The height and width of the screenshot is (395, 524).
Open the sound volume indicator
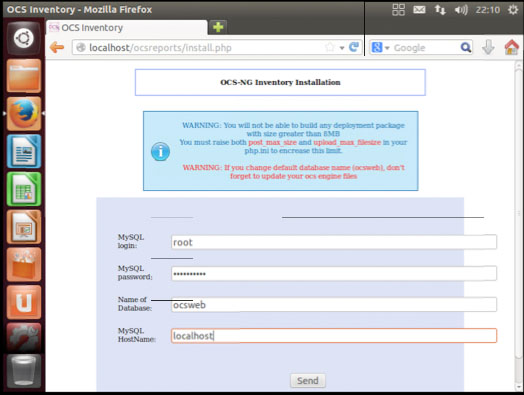461,10
